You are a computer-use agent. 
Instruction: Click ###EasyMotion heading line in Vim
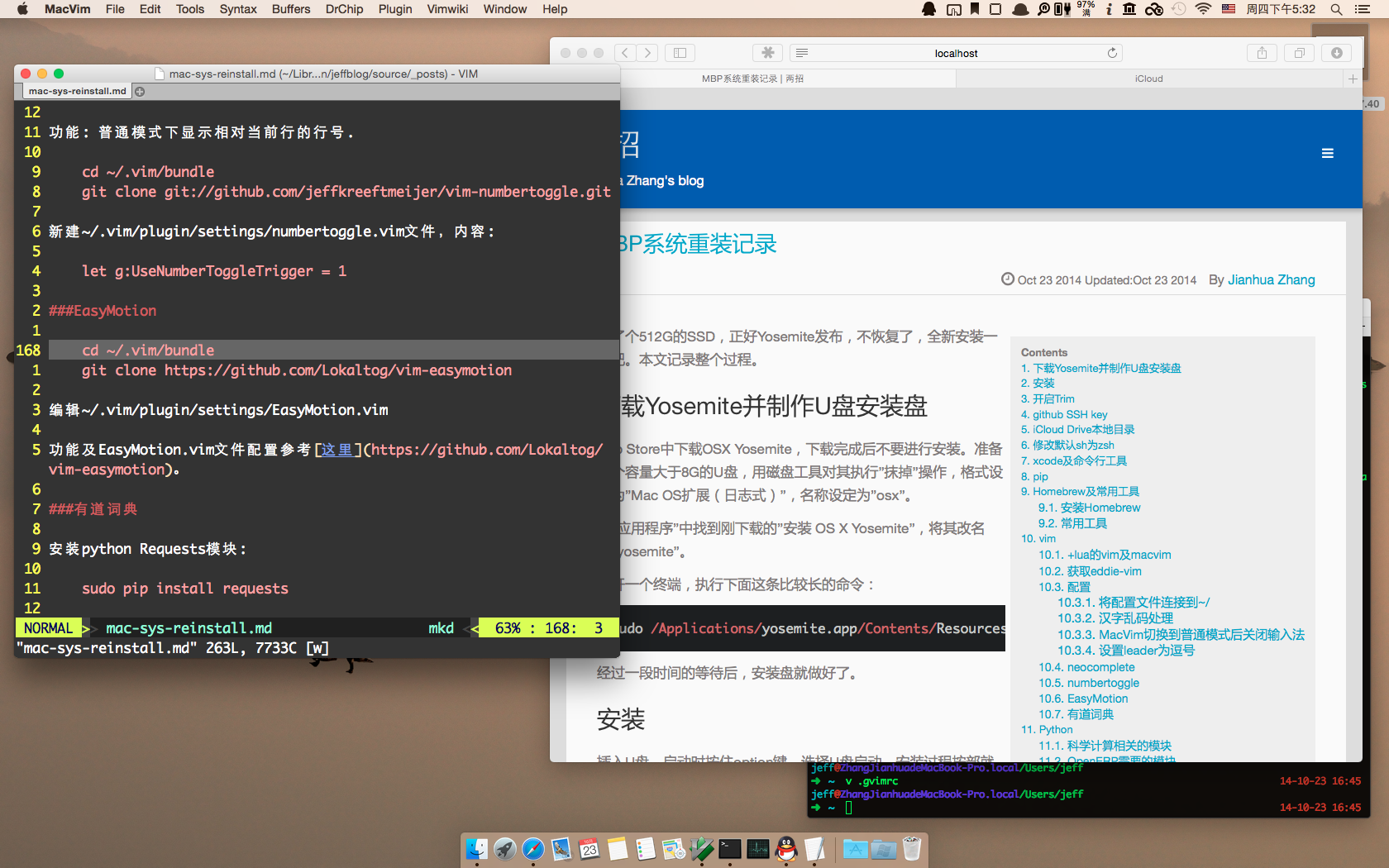point(103,311)
